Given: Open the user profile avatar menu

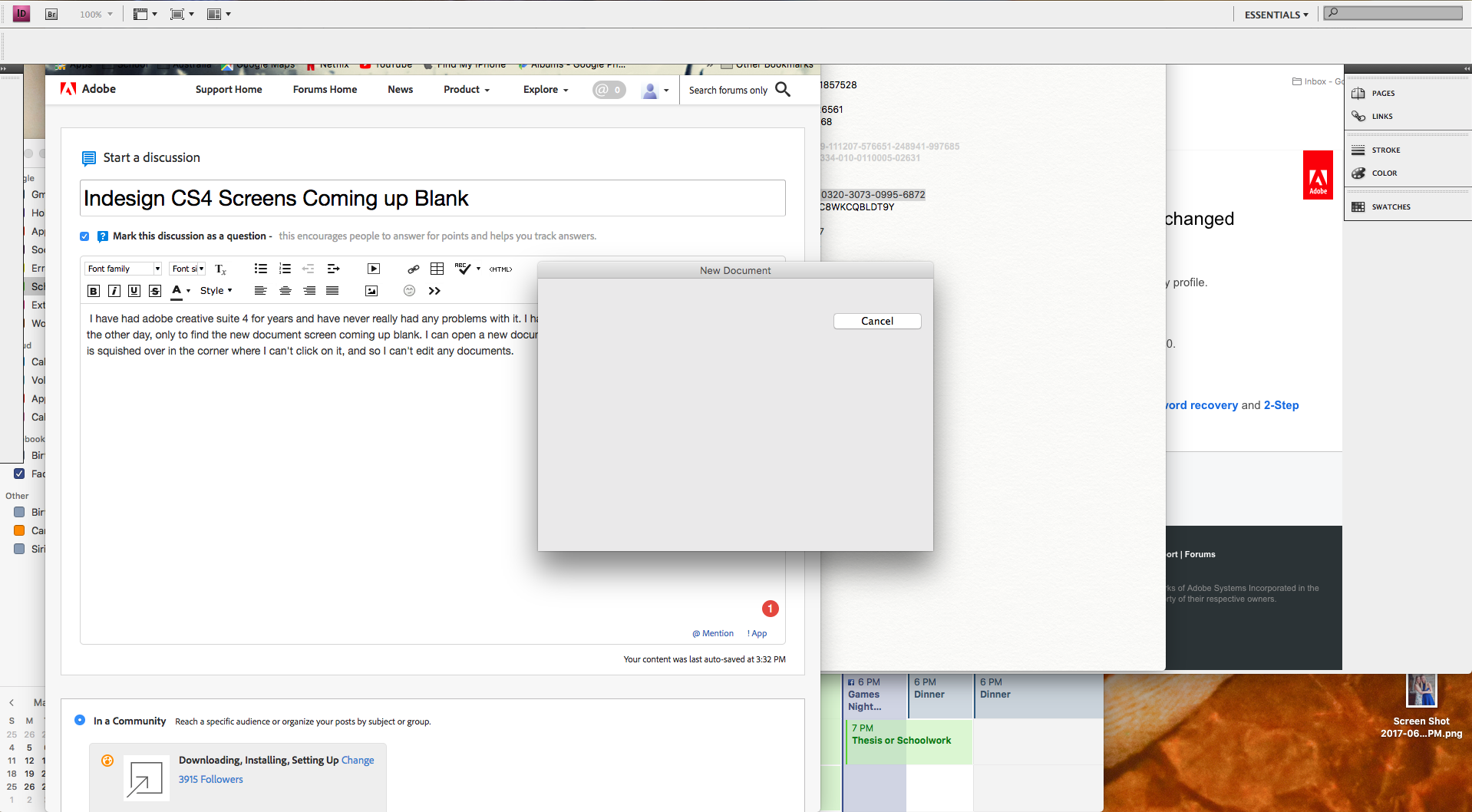Looking at the screenshot, I should [655, 91].
